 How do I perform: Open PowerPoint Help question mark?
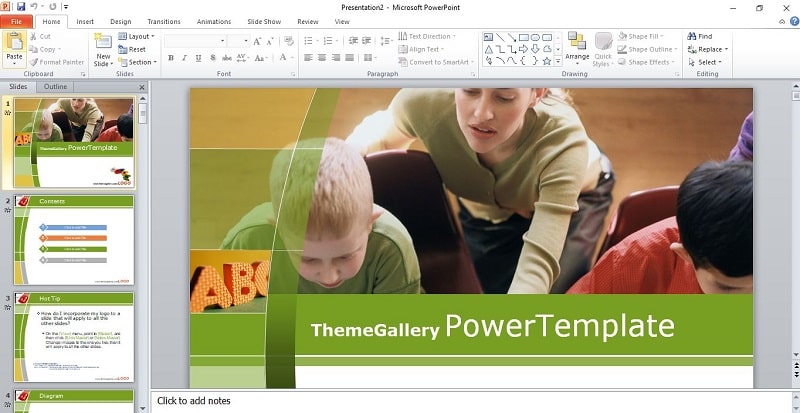794,21
